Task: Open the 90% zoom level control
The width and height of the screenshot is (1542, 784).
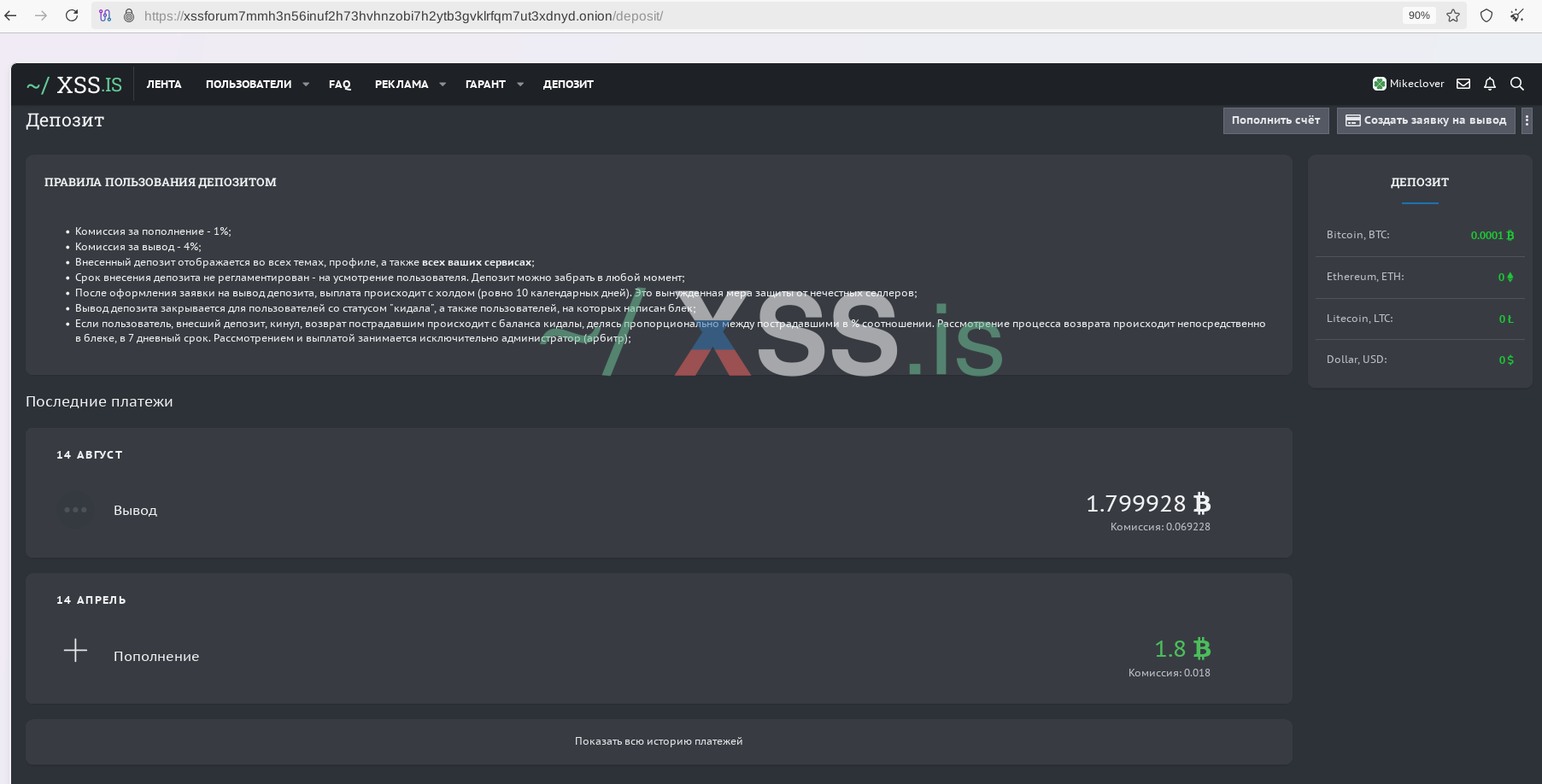Action: click(1418, 15)
